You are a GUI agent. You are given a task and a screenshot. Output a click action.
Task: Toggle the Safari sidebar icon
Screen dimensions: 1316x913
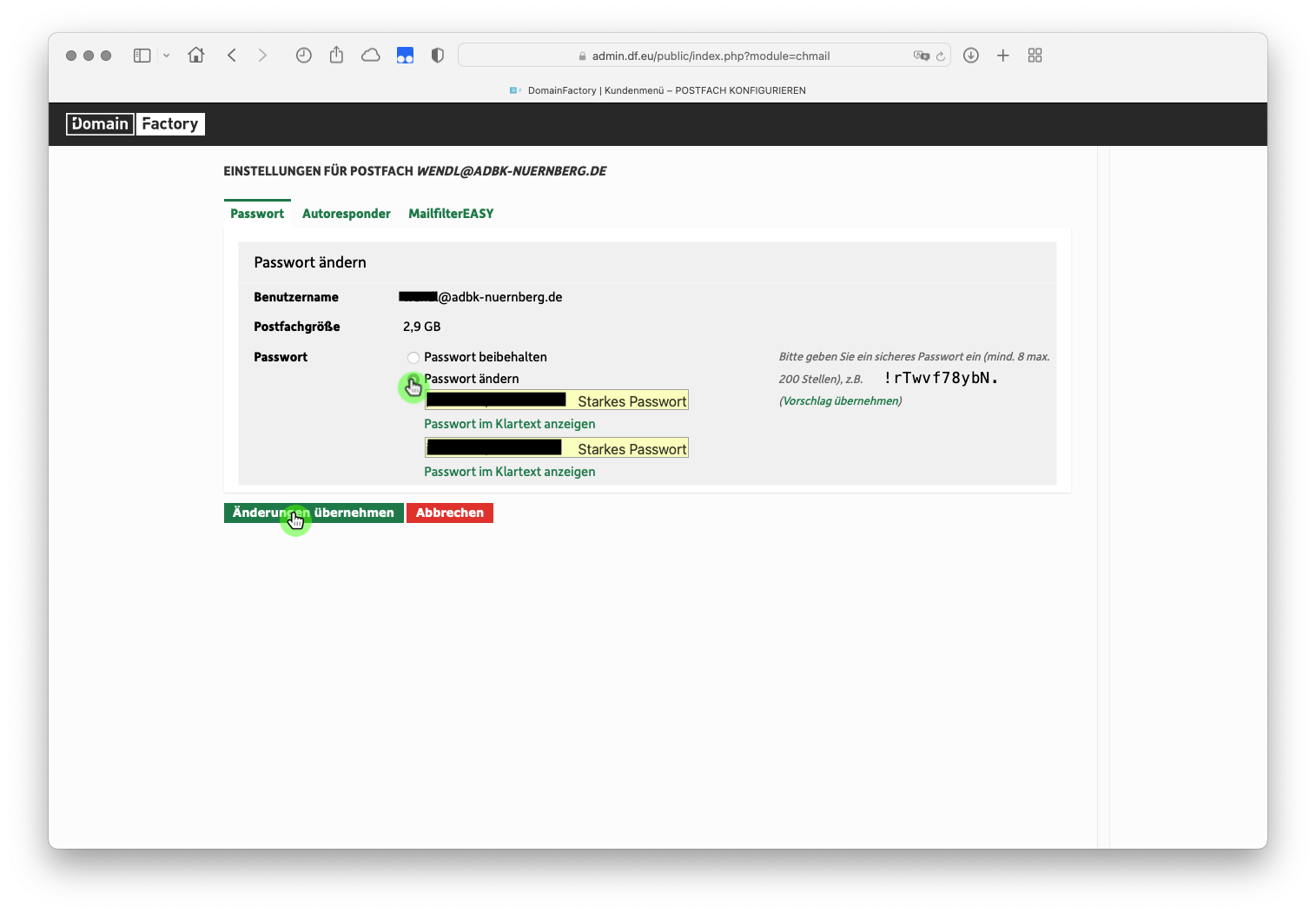[142, 56]
